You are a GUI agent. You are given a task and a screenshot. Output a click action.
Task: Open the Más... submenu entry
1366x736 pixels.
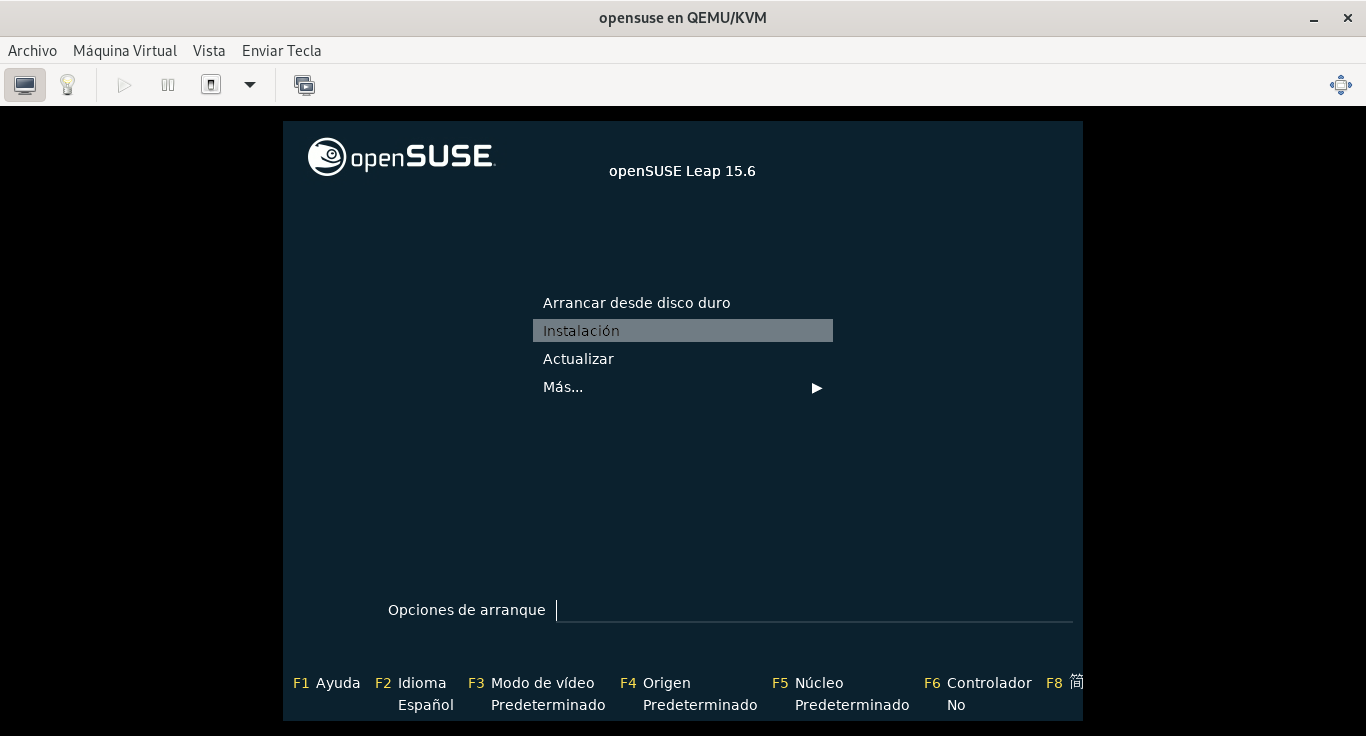coord(683,387)
